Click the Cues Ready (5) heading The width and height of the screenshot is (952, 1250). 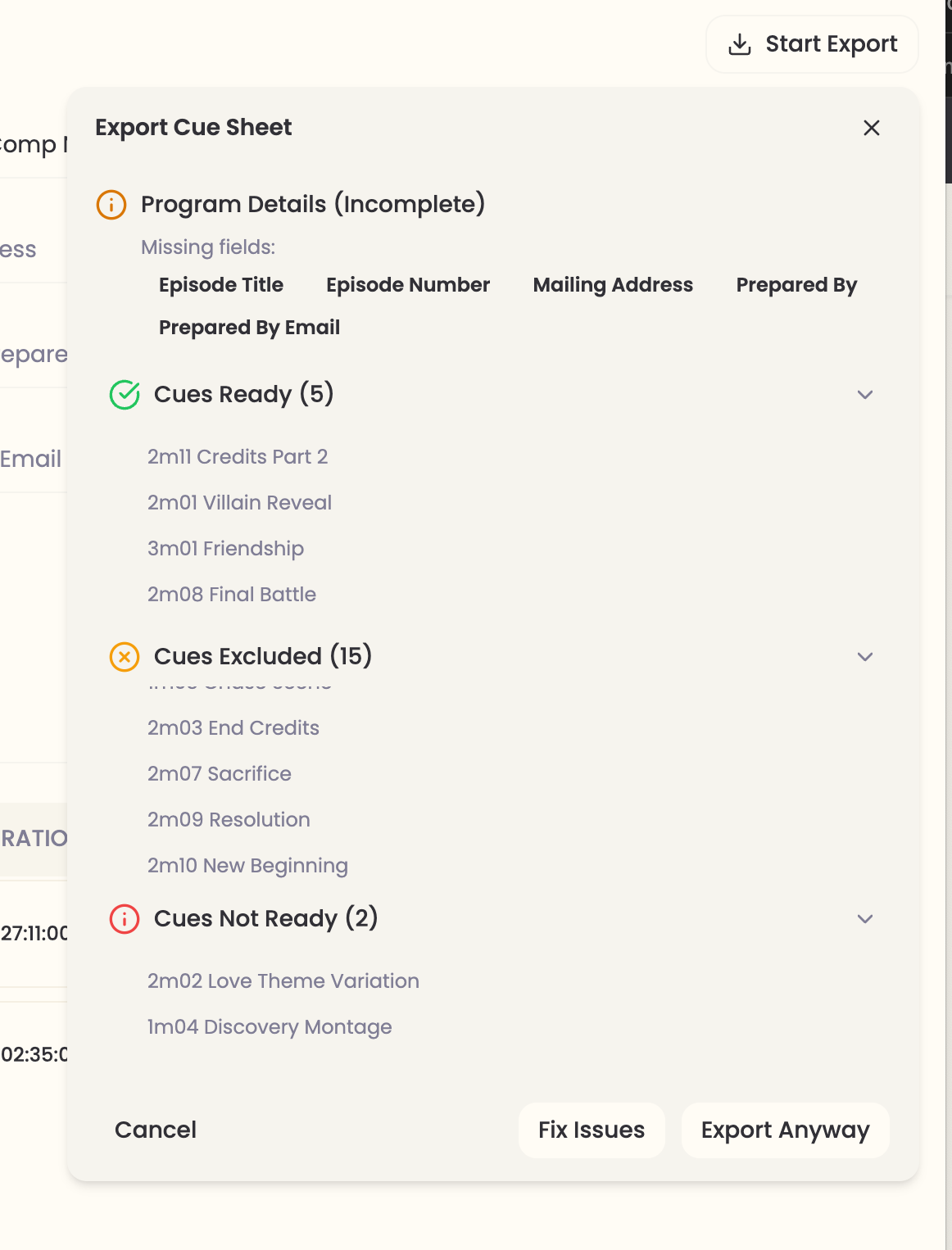244,395
